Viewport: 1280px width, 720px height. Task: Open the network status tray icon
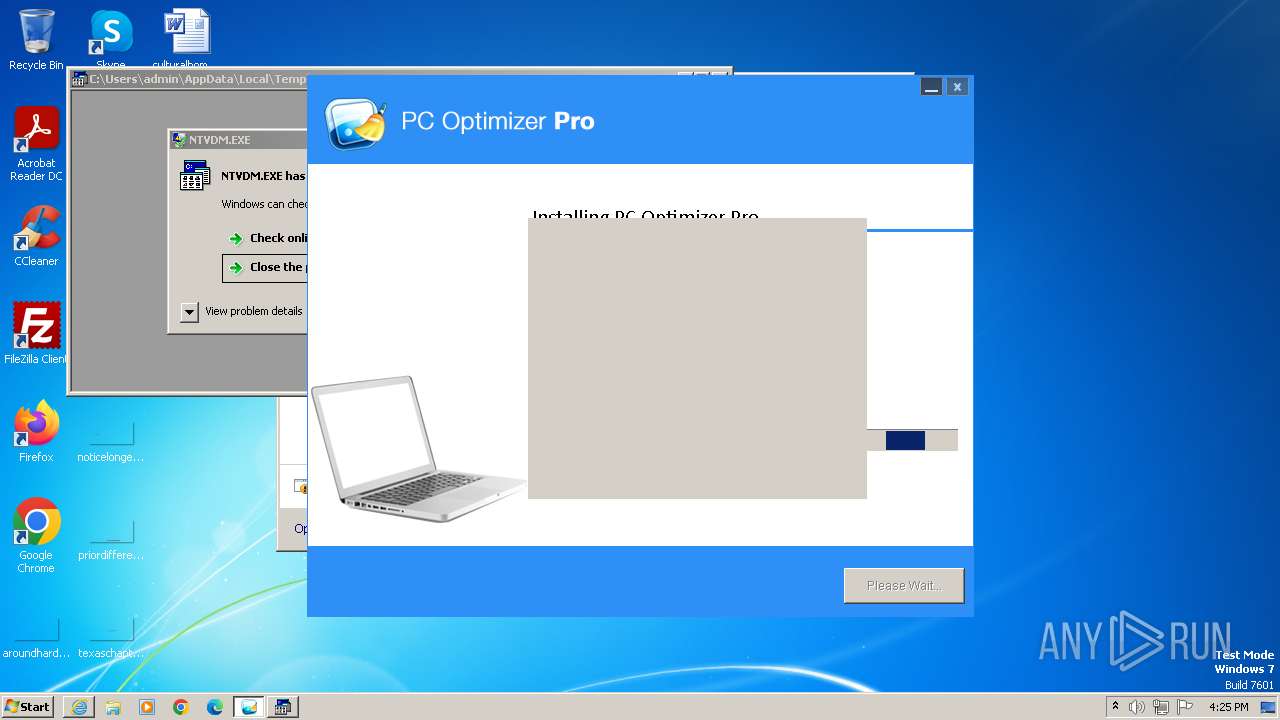tap(1161, 707)
